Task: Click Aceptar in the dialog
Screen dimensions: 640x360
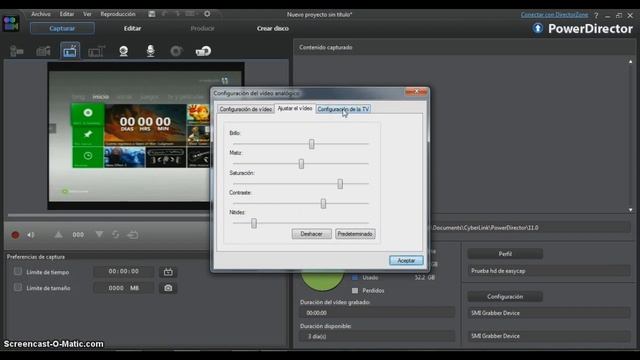Action: [406, 260]
